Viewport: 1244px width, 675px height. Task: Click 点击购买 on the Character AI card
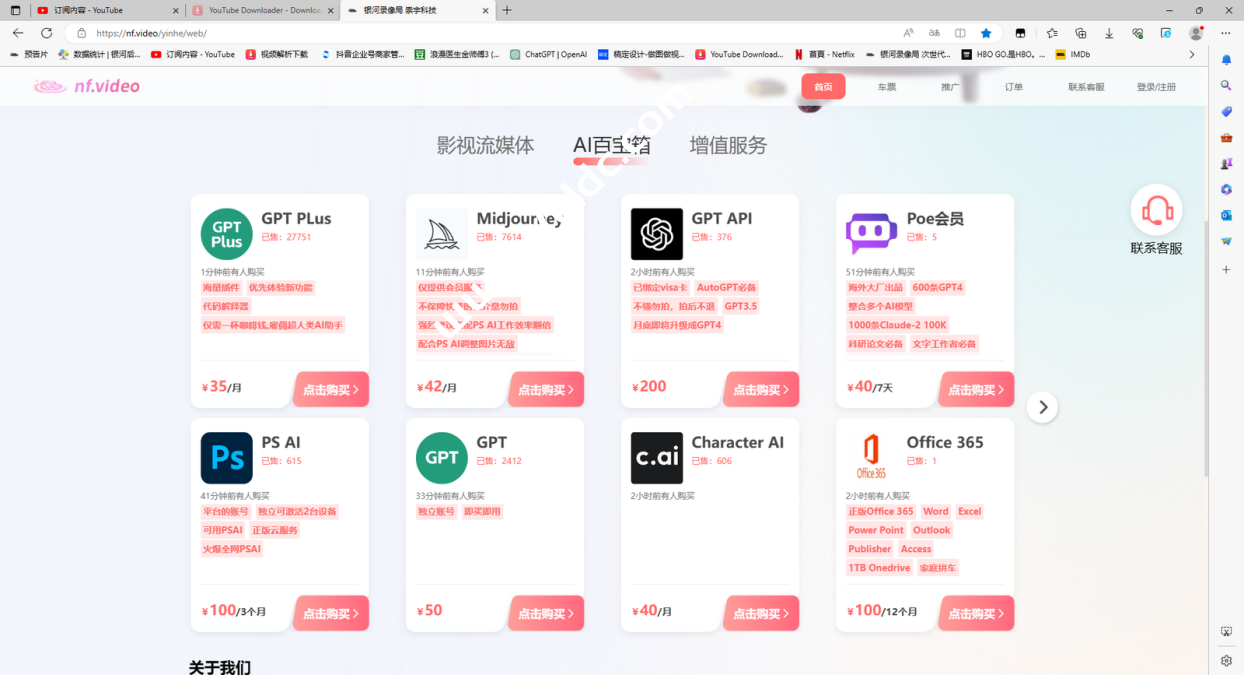[x=761, y=613]
